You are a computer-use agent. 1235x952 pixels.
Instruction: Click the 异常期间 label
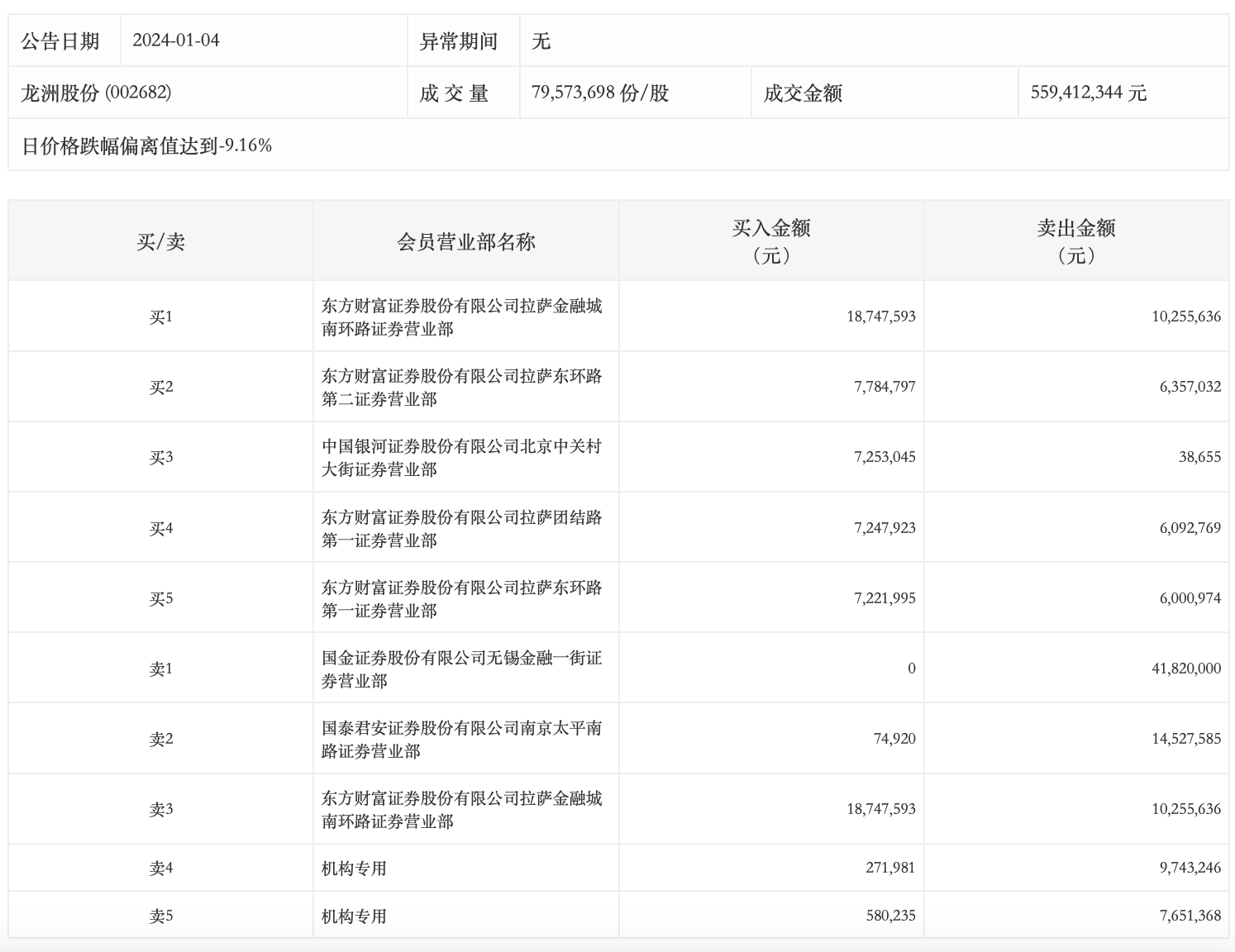coord(459,41)
